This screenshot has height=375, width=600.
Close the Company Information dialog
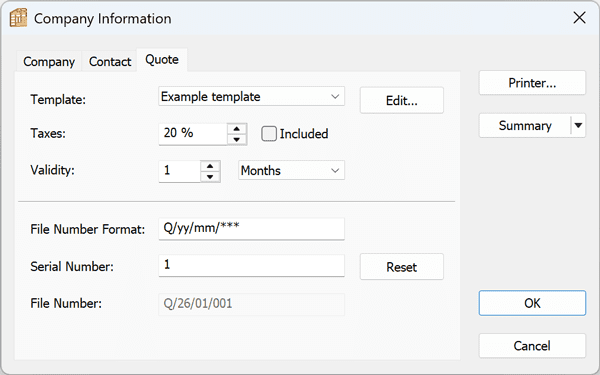[x=579, y=18]
